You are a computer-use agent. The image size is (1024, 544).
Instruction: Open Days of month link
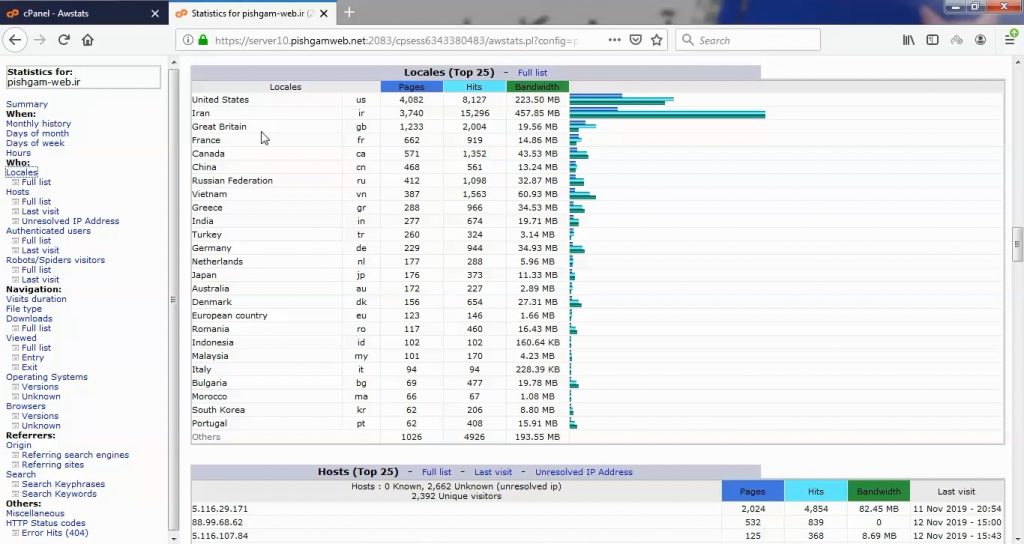37,133
